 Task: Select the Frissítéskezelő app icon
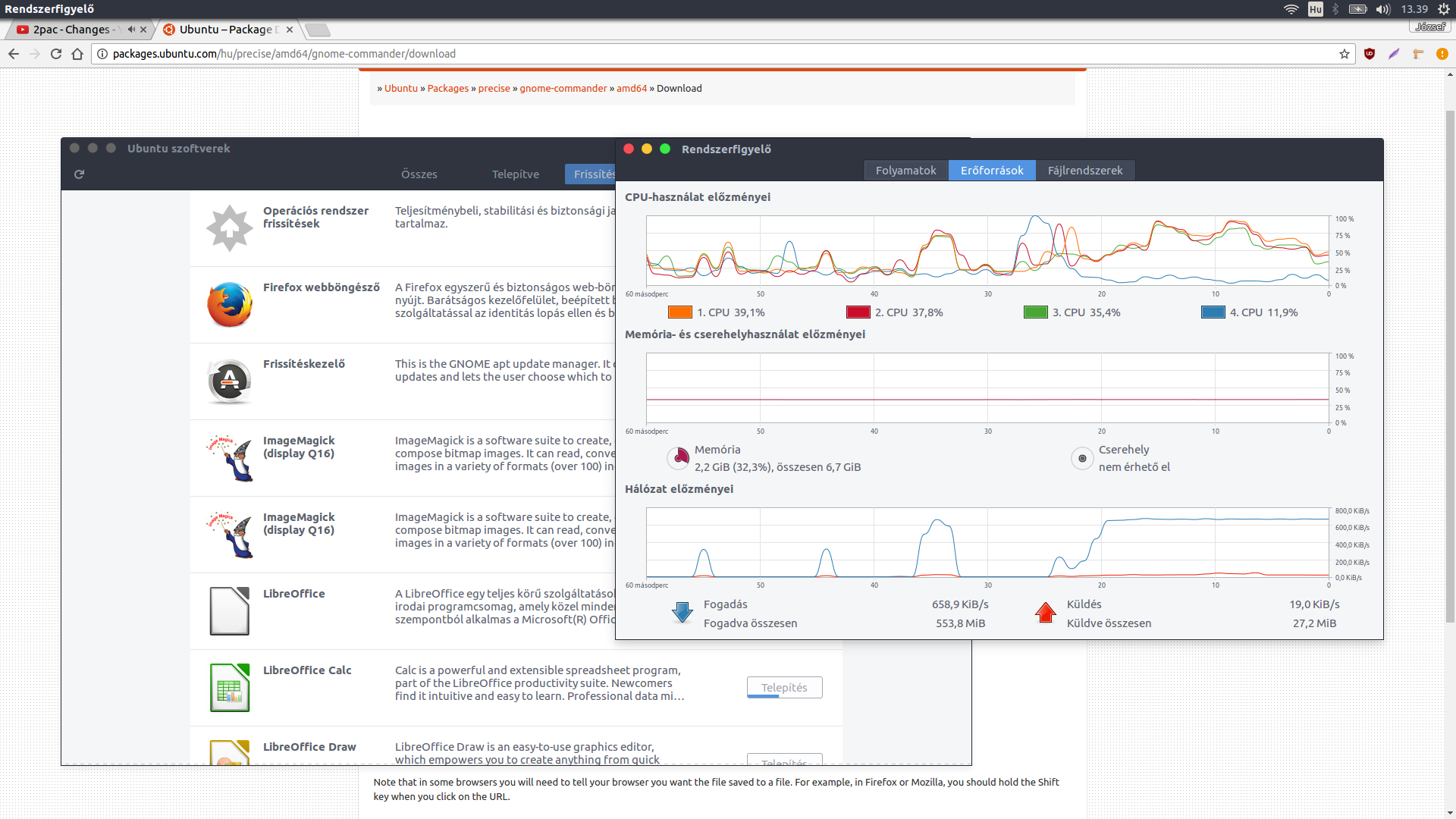(229, 381)
